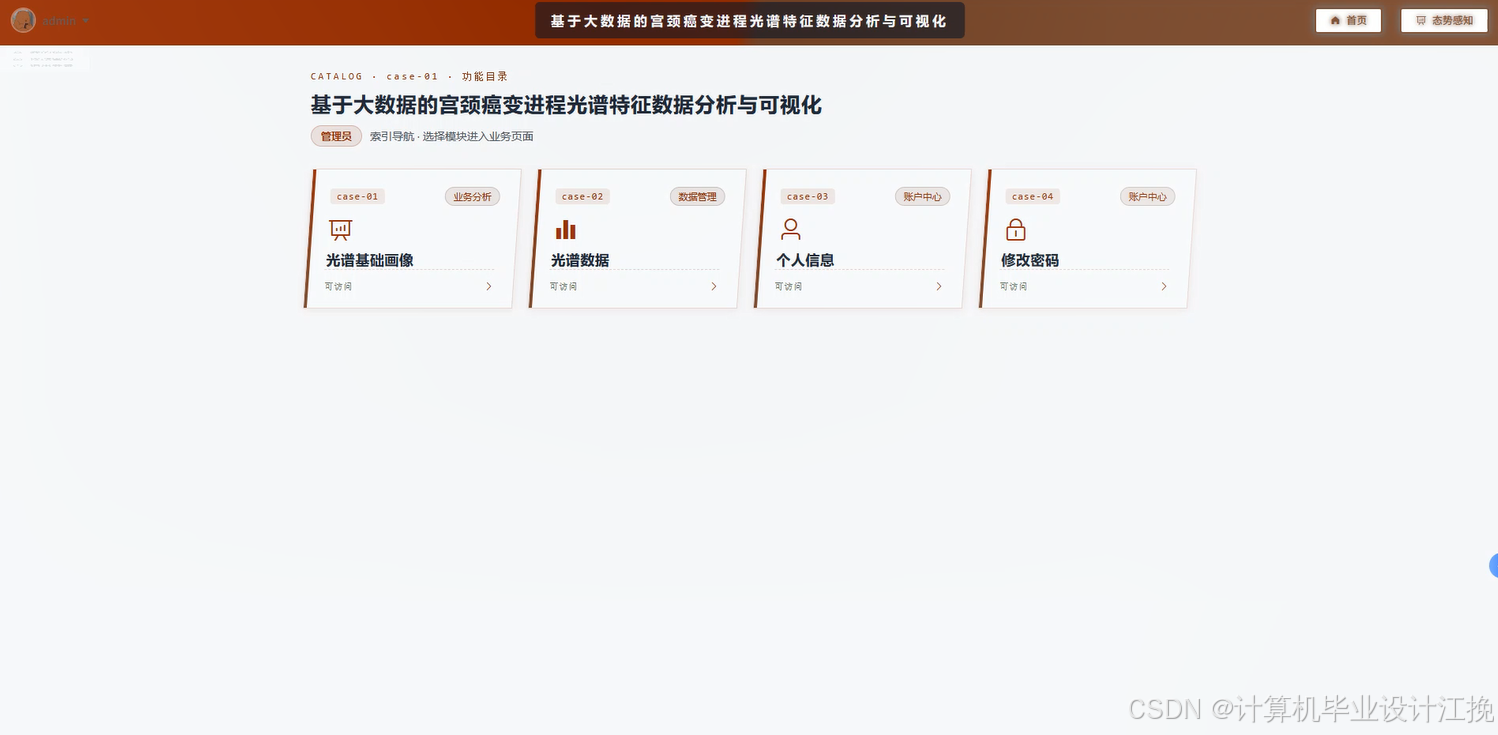Click the 数据管理 tag on case-02
This screenshot has height=735, width=1498.
697,197
